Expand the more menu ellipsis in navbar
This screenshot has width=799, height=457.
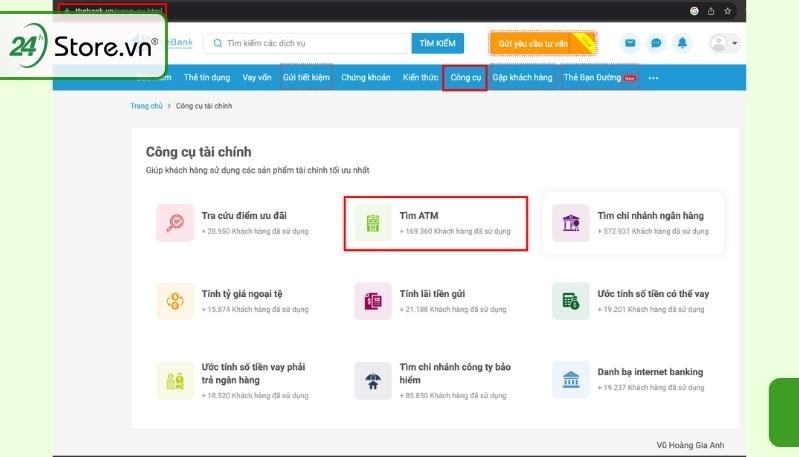point(653,78)
